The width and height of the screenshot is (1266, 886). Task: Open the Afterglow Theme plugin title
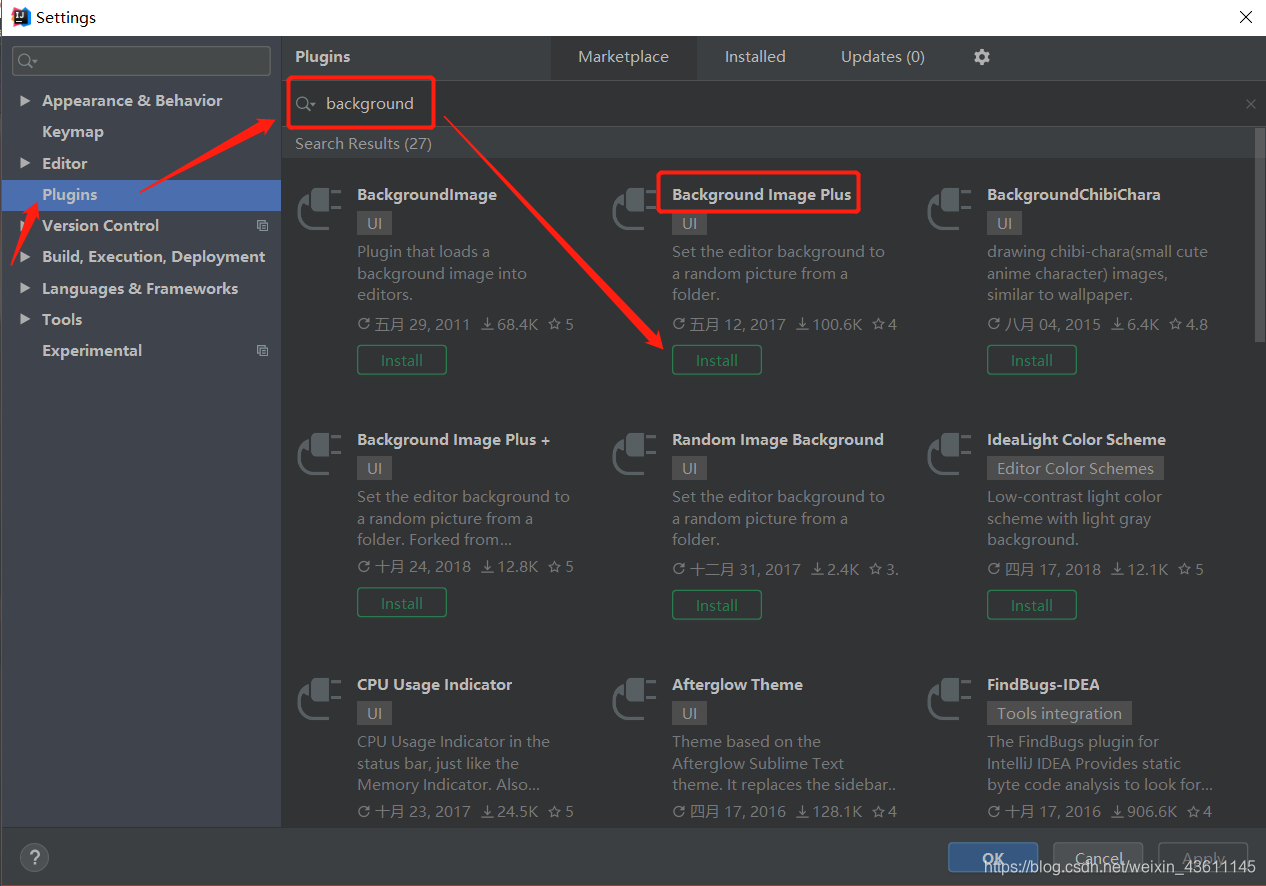737,685
